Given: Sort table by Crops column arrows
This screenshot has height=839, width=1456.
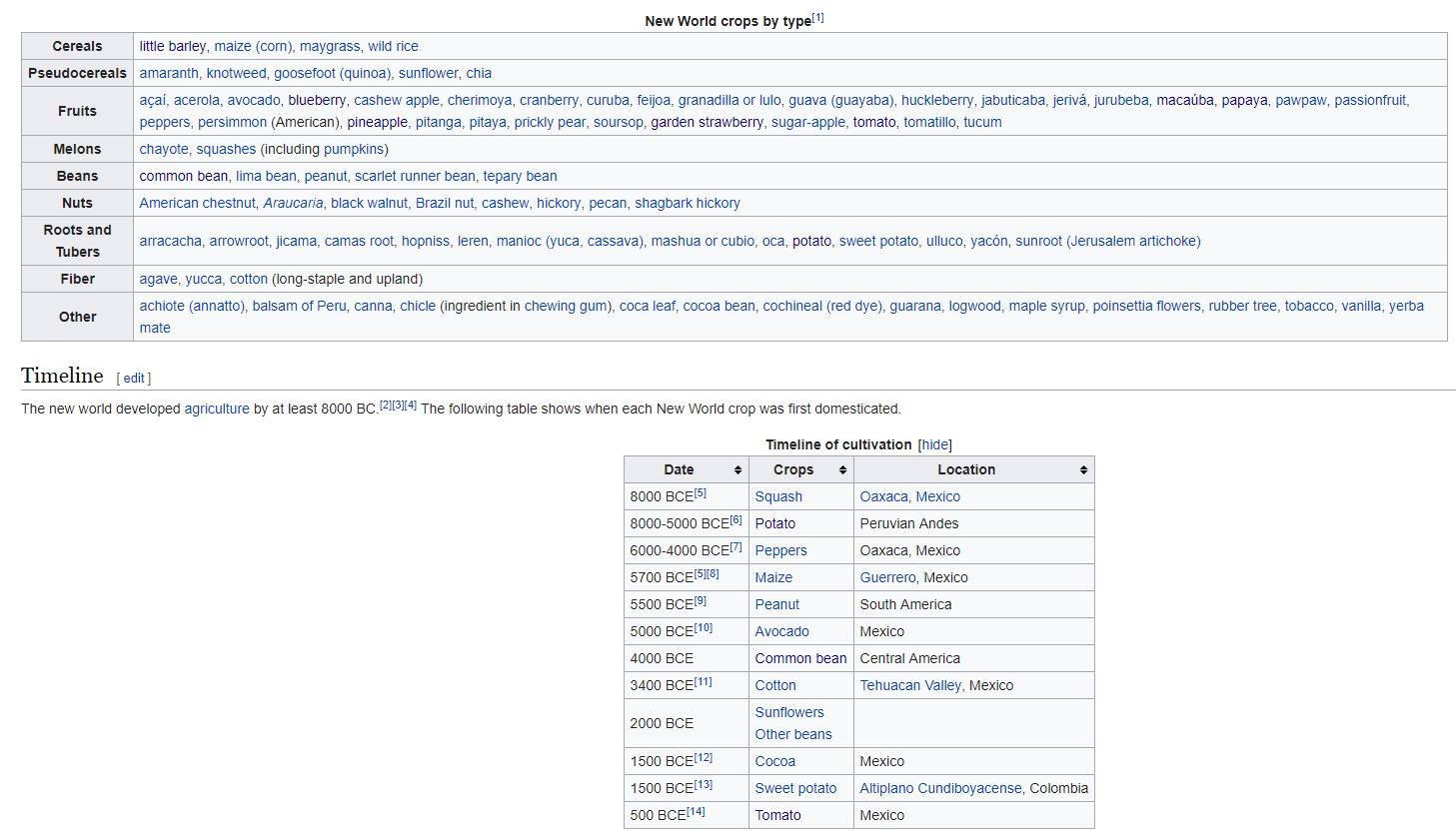Looking at the screenshot, I should (x=842, y=470).
